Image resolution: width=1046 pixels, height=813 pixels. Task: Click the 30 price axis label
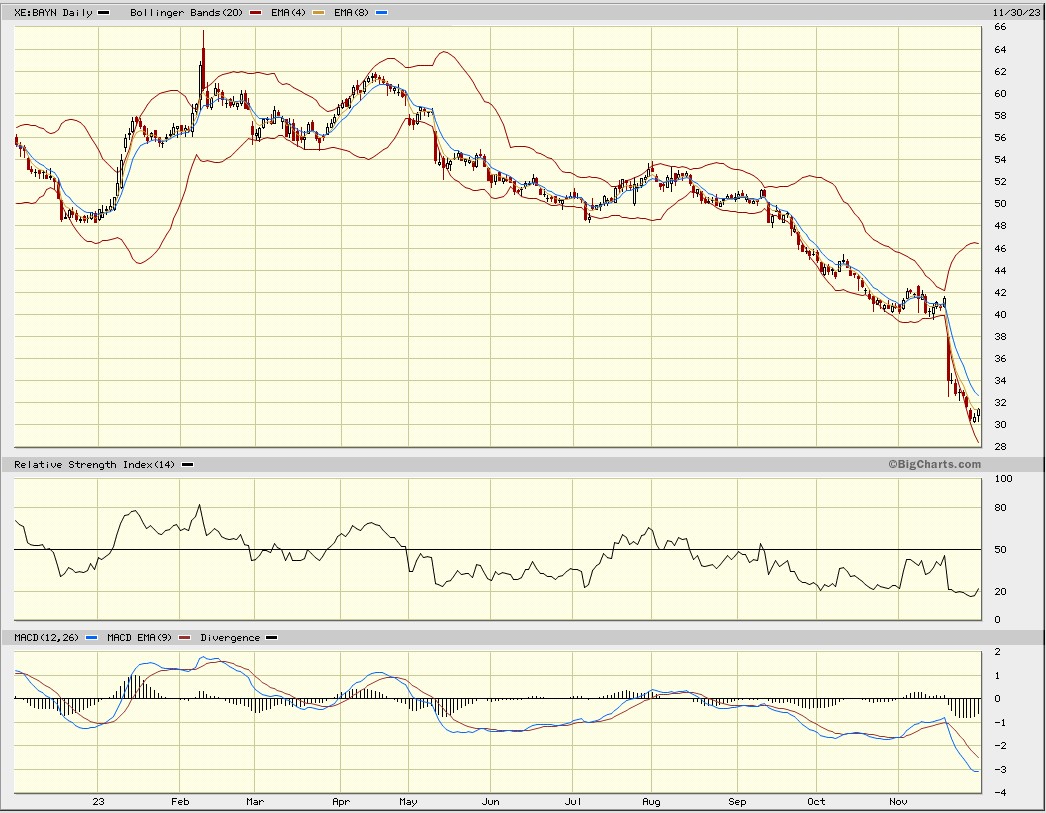[1000, 424]
